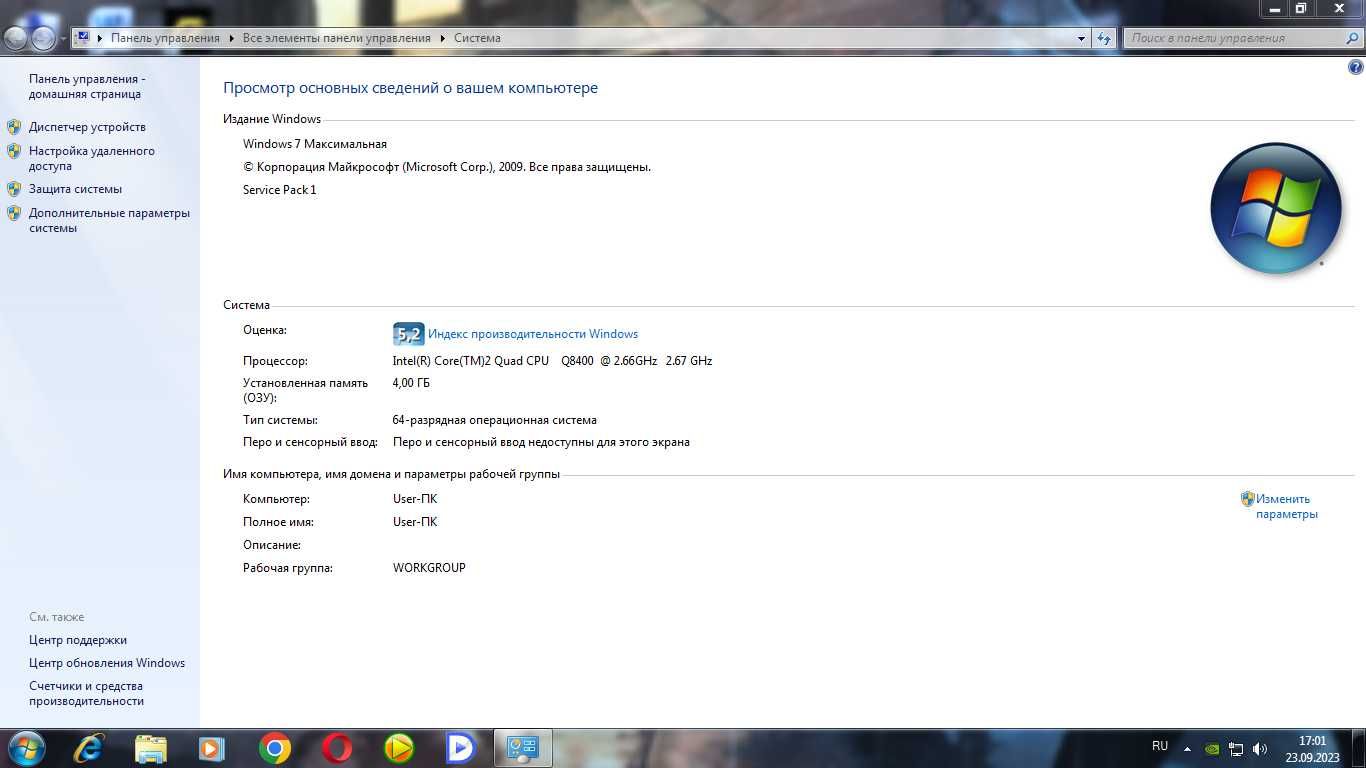Image resolution: width=1366 pixels, height=768 pixels.
Task: Expand arrow after "Панель управления" breadcrumb
Action: pyautogui.click(x=231, y=38)
